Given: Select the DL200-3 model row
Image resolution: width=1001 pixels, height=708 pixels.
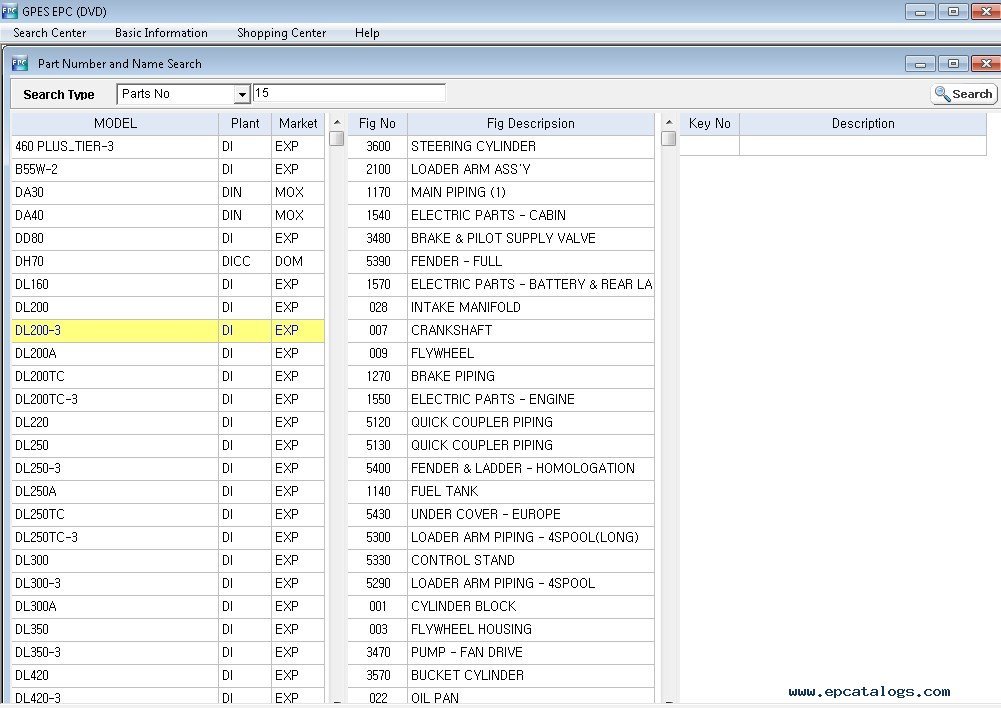Looking at the screenshot, I should 115,330.
